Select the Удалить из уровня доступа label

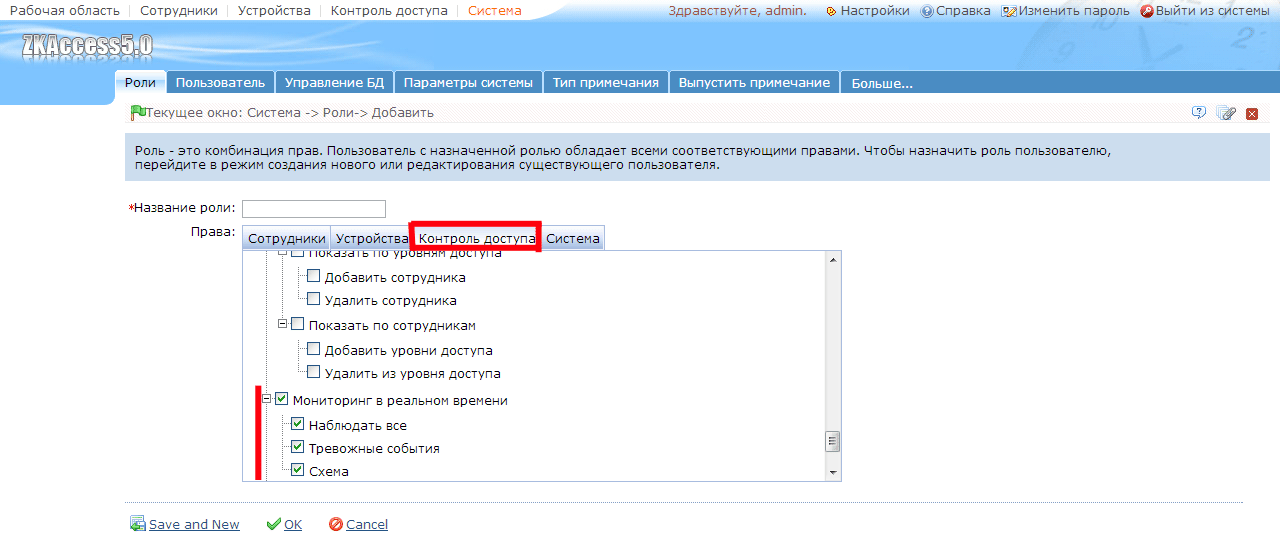coord(413,373)
